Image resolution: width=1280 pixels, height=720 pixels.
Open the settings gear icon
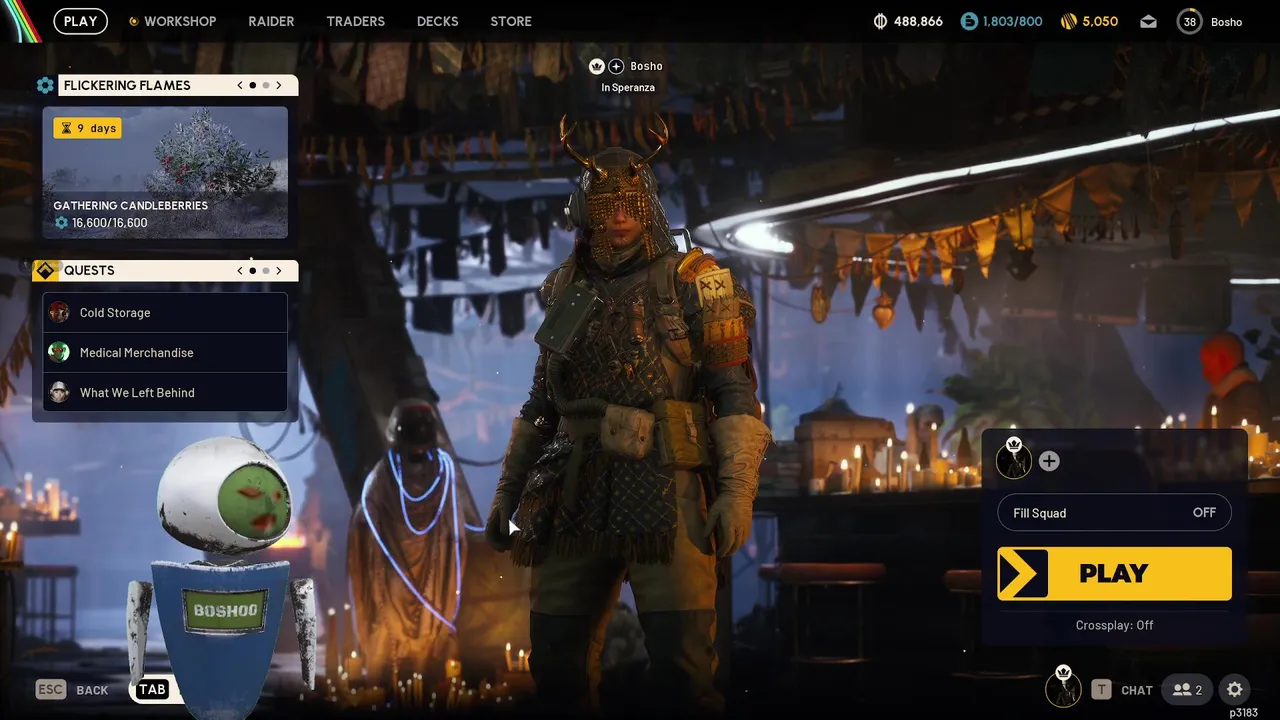1235,689
